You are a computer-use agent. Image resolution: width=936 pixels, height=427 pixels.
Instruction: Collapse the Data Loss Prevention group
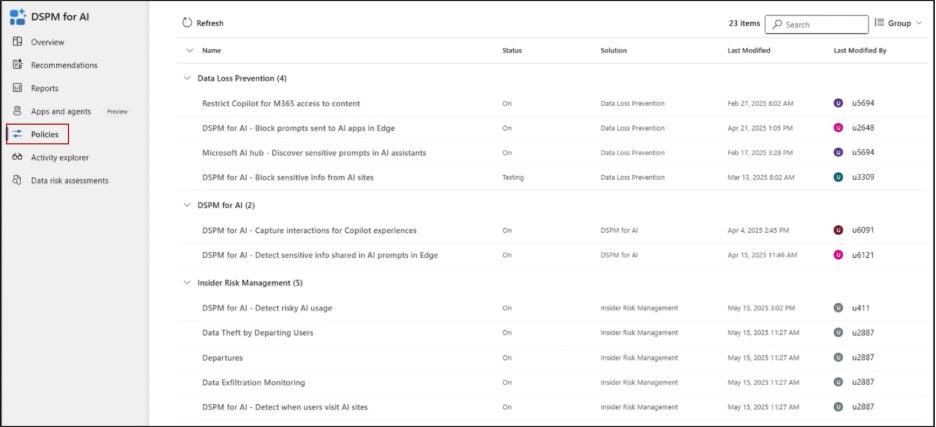(x=185, y=78)
